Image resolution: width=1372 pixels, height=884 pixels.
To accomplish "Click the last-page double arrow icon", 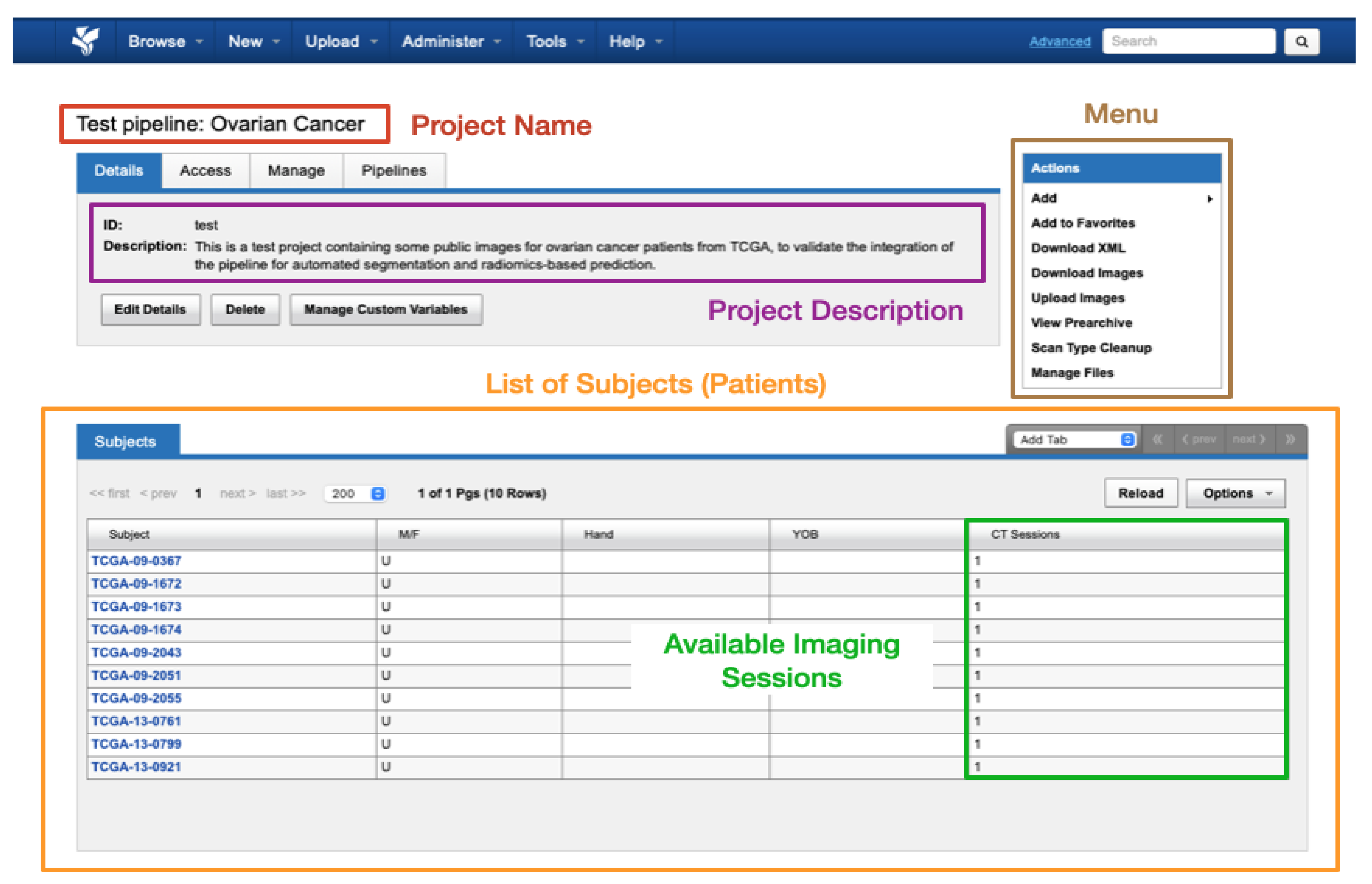I will pos(1290,439).
